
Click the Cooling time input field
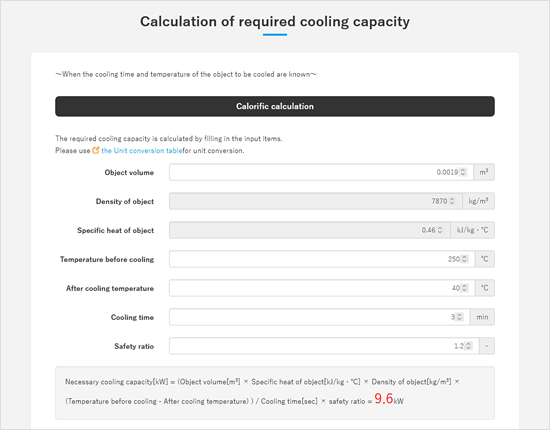click(320, 317)
